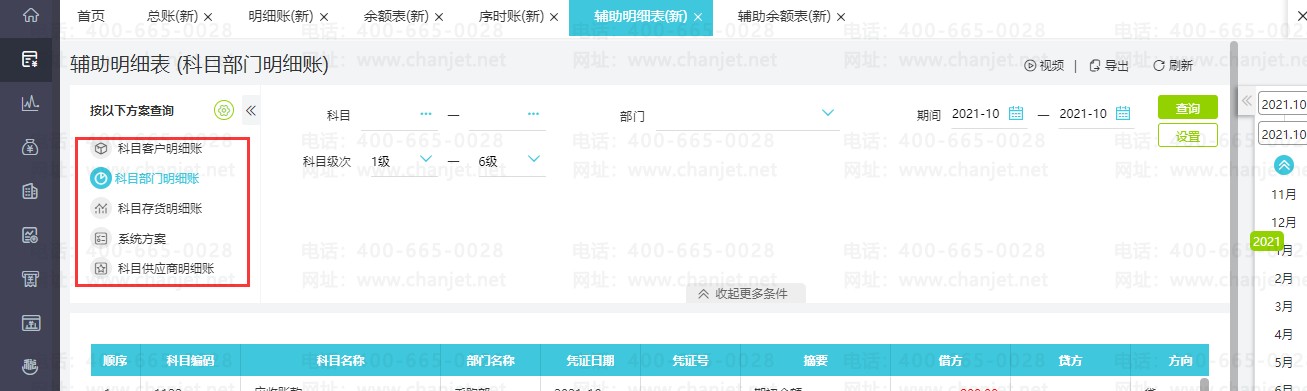Click the end period 2021-10 field
This screenshot has width=1307, height=391.
(x=1083, y=114)
